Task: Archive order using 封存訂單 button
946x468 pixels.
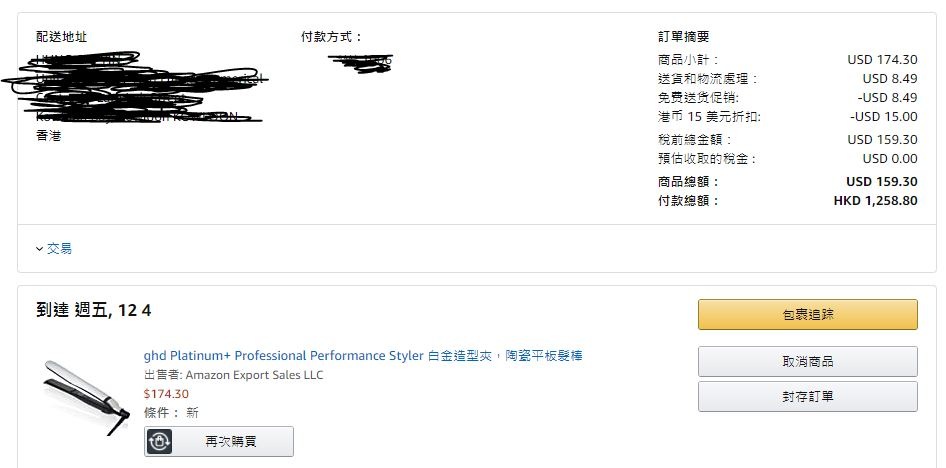Action: 807,396
